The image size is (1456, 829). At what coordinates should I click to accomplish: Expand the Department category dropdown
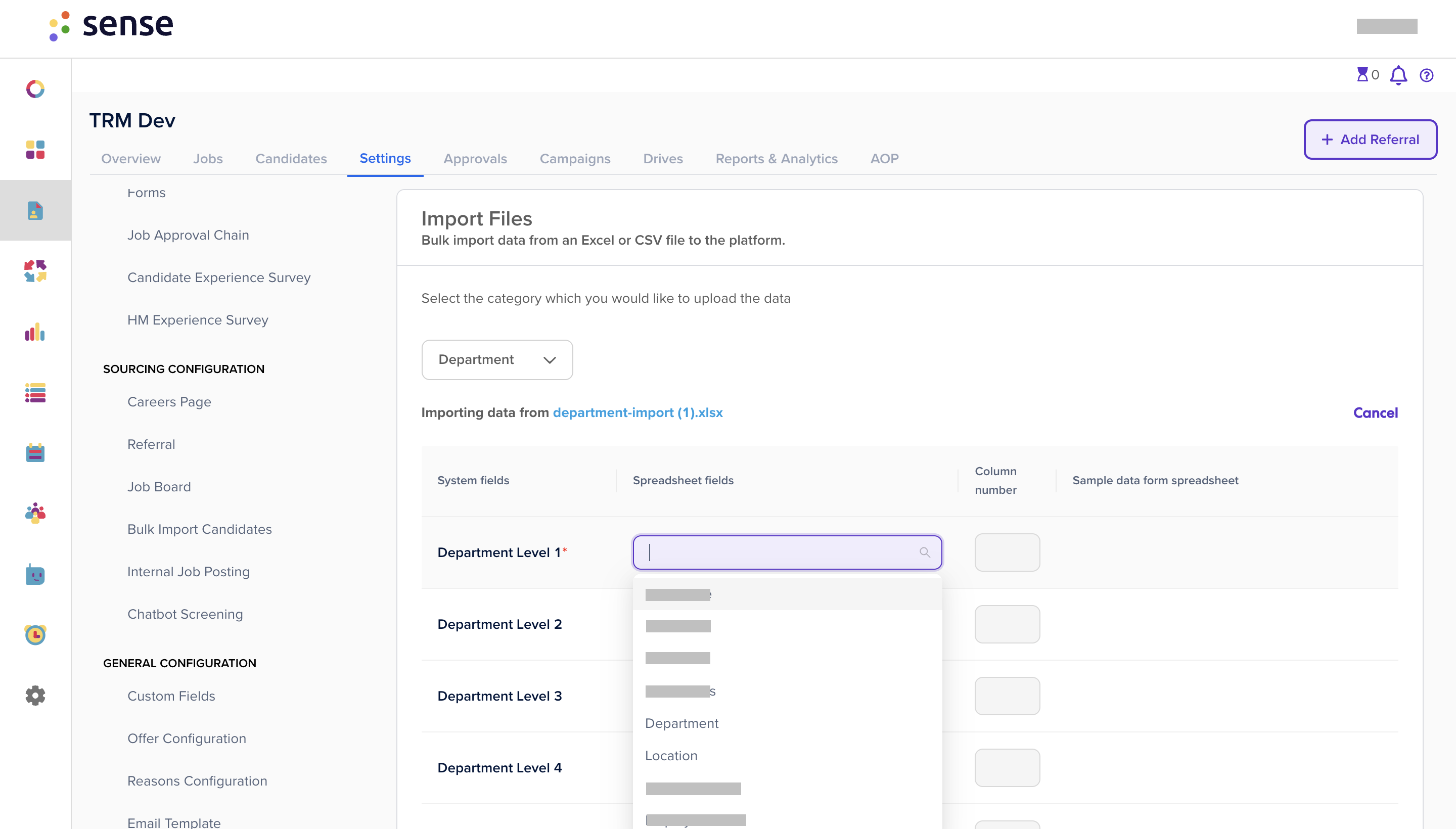tap(497, 360)
